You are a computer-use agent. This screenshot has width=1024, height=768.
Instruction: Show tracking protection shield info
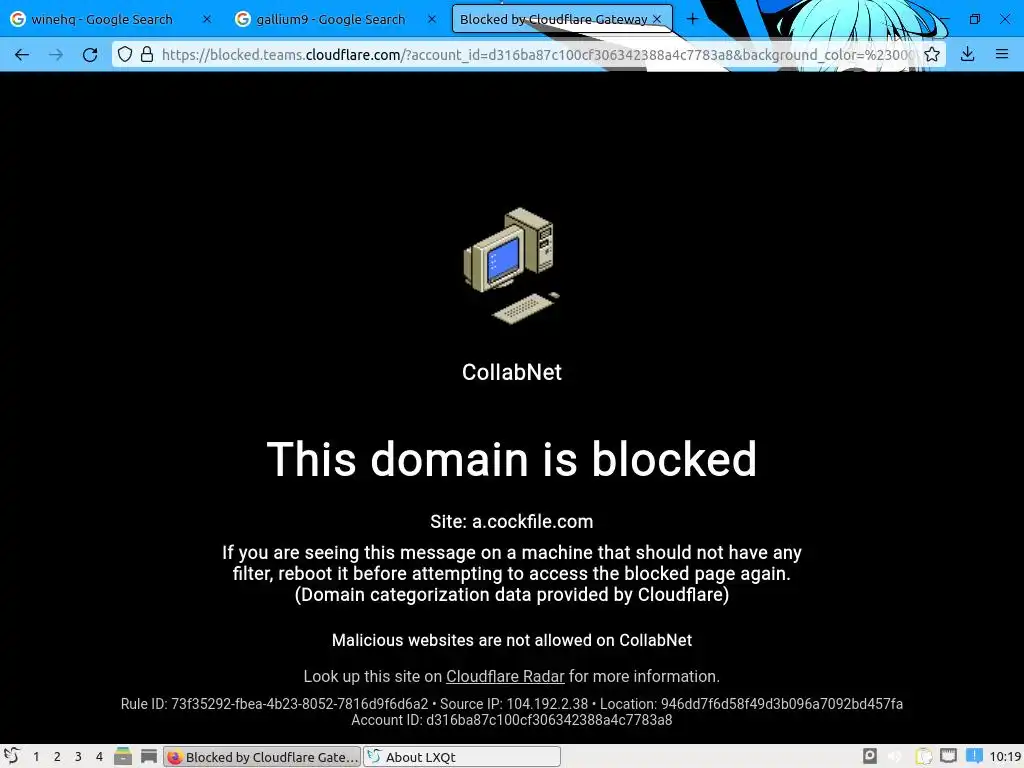(x=125, y=55)
